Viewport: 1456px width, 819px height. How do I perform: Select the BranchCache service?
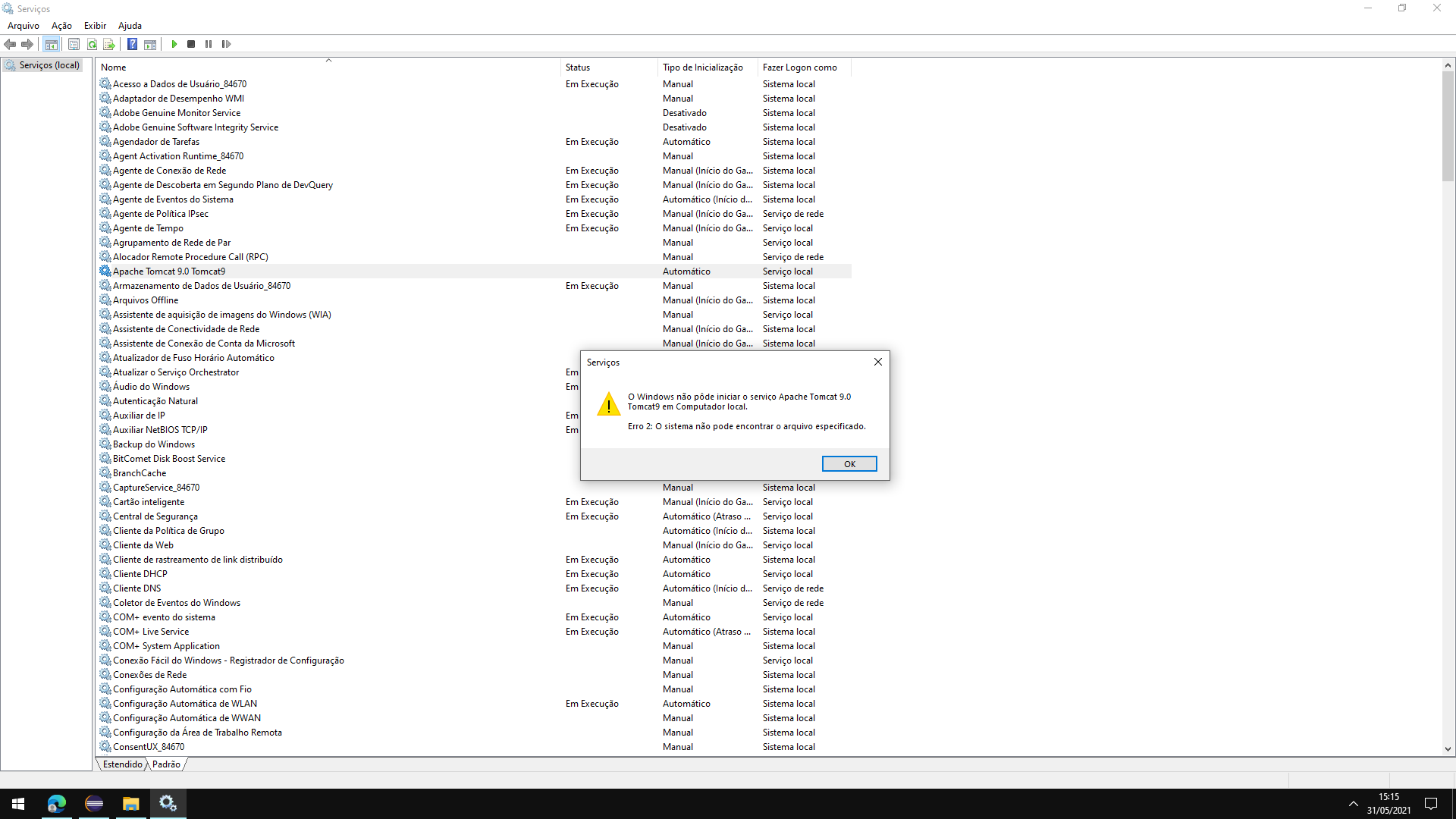(339, 473)
